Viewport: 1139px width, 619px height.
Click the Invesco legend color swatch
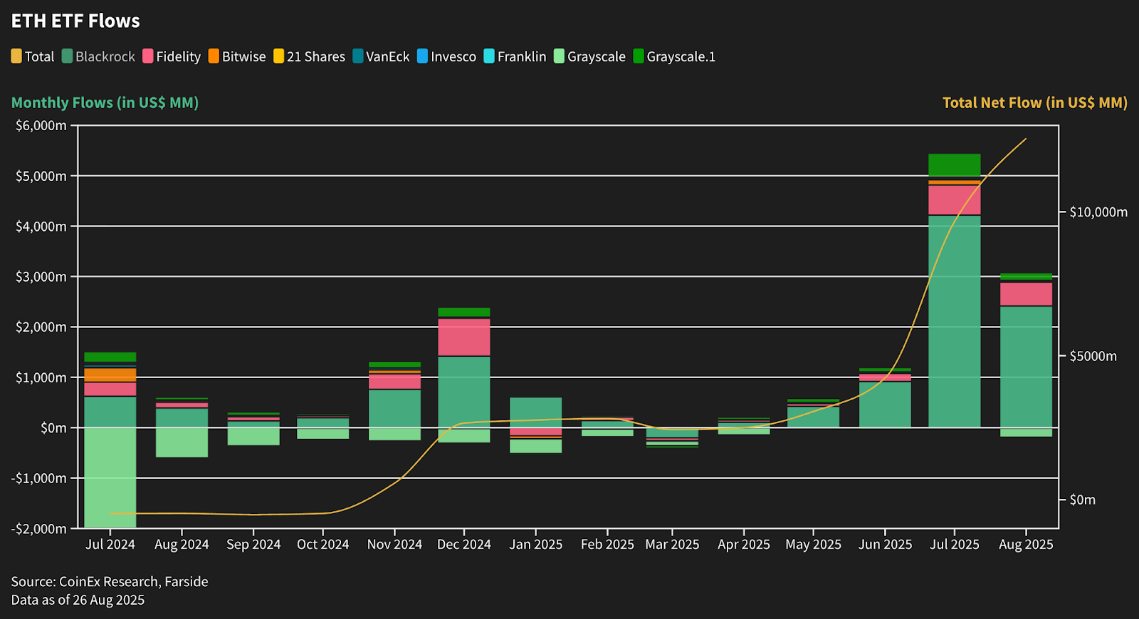pyautogui.click(x=422, y=57)
